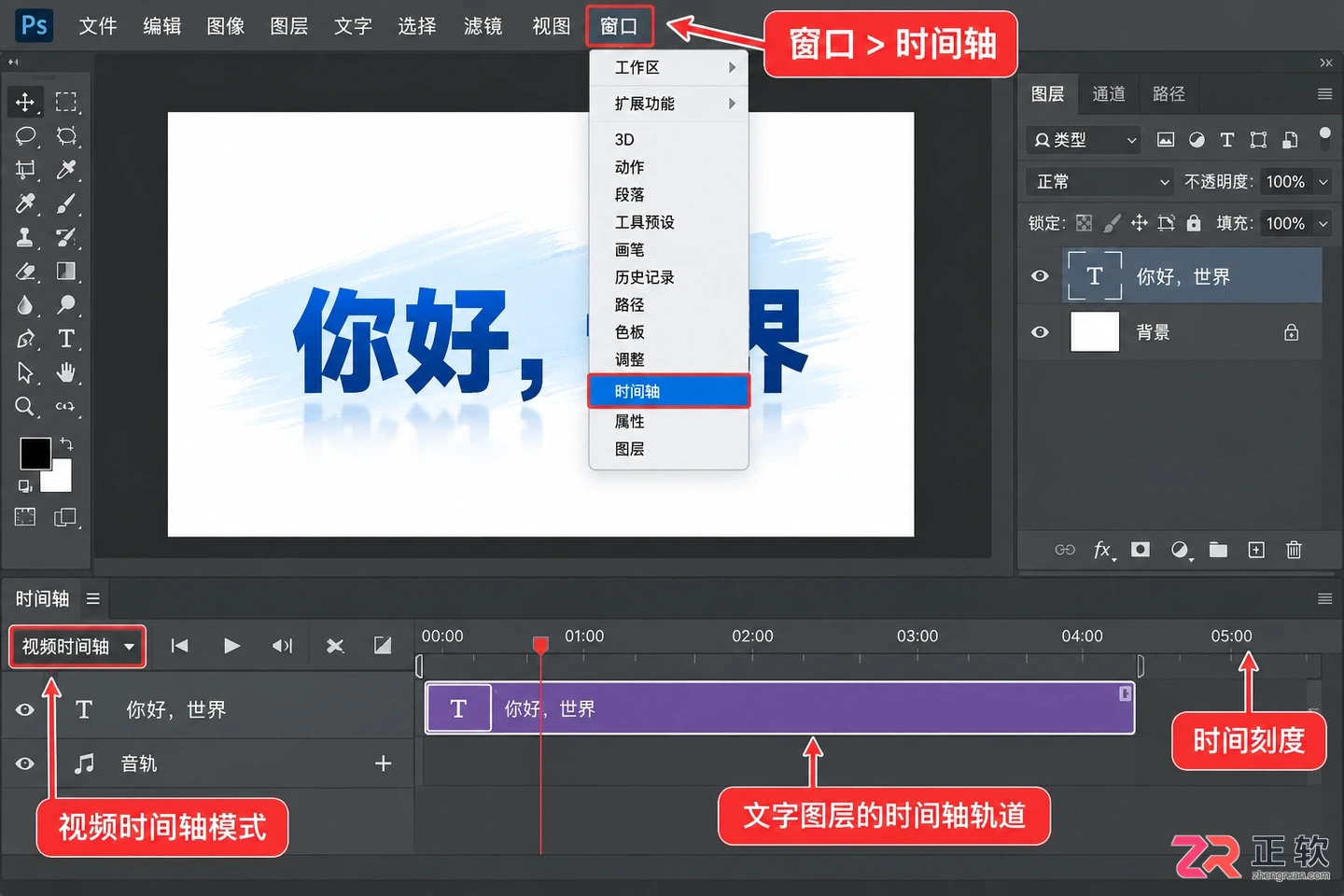Select the Lasso tool
Viewport: 1344px width, 896px height.
25,136
